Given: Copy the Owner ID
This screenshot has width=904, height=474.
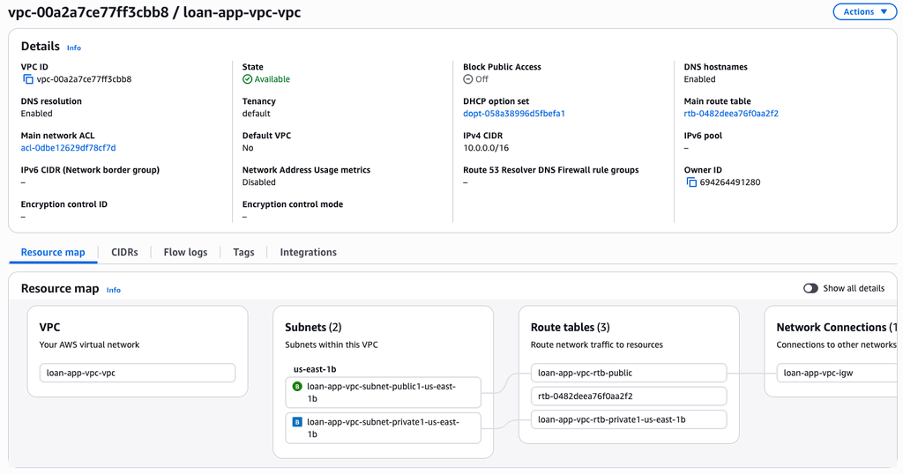Looking at the screenshot, I should [690, 182].
